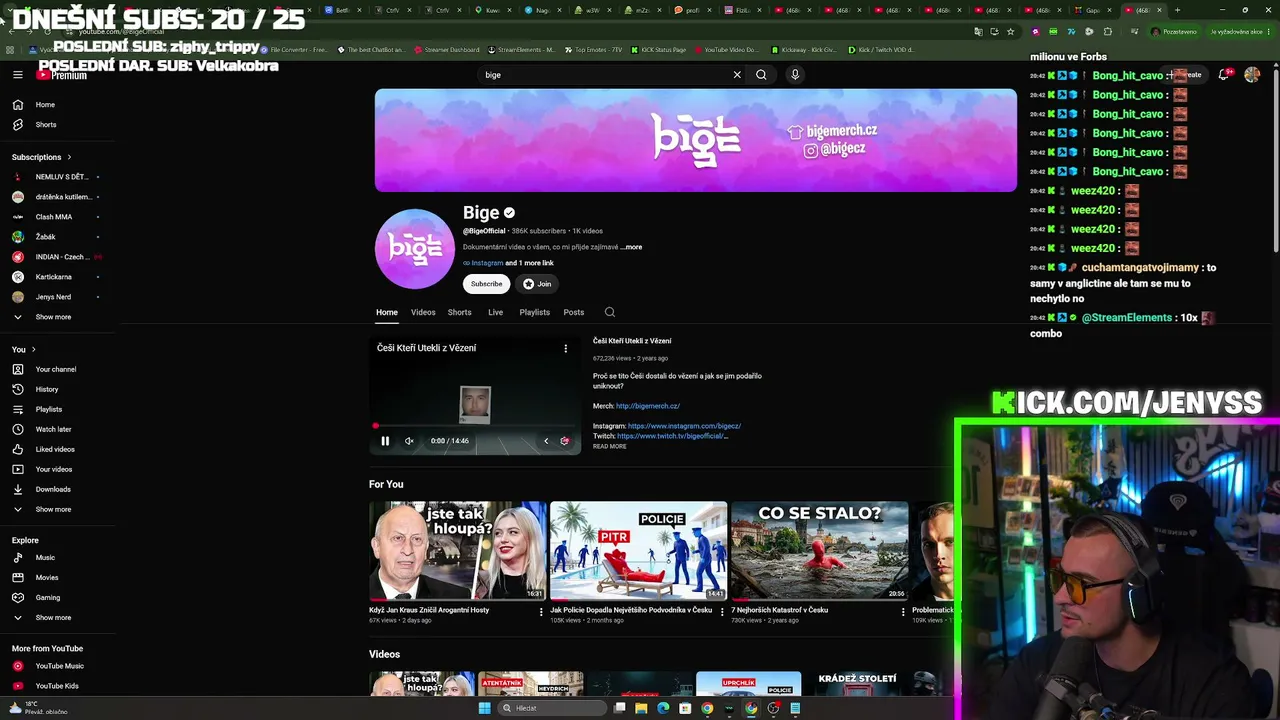Viewport: 1280px width, 720px height.
Task: Open the twitch.tv/bigeofficial link
Action: 672,436
